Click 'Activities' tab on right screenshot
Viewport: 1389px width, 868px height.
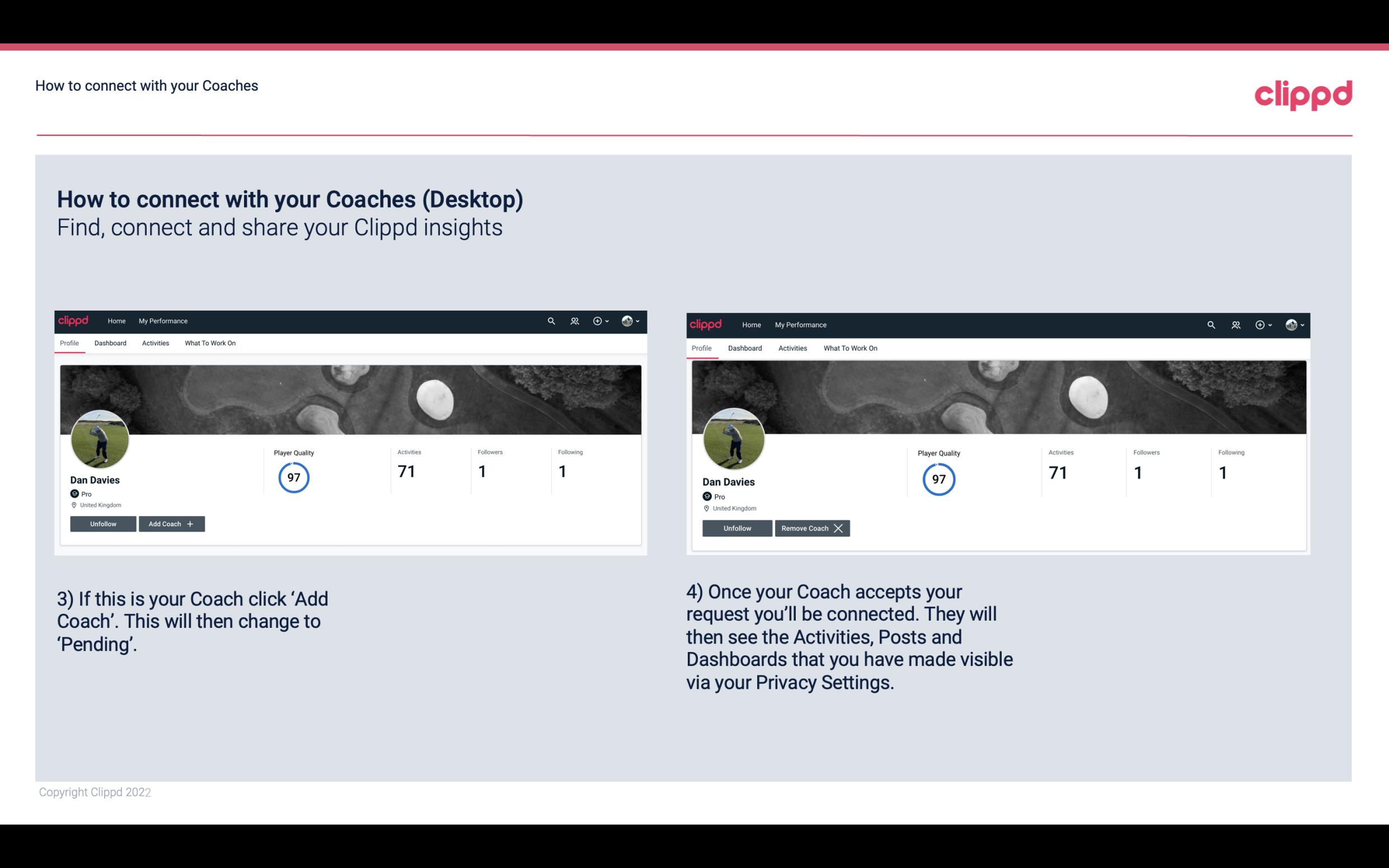click(x=792, y=348)
